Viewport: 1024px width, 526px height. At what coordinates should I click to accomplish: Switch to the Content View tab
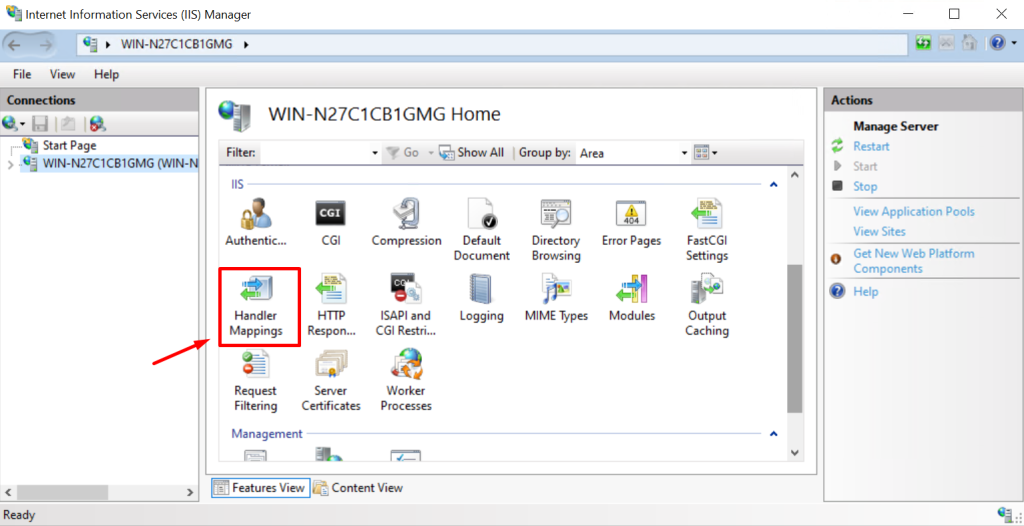pyautogui.click(x=358, y=488)
